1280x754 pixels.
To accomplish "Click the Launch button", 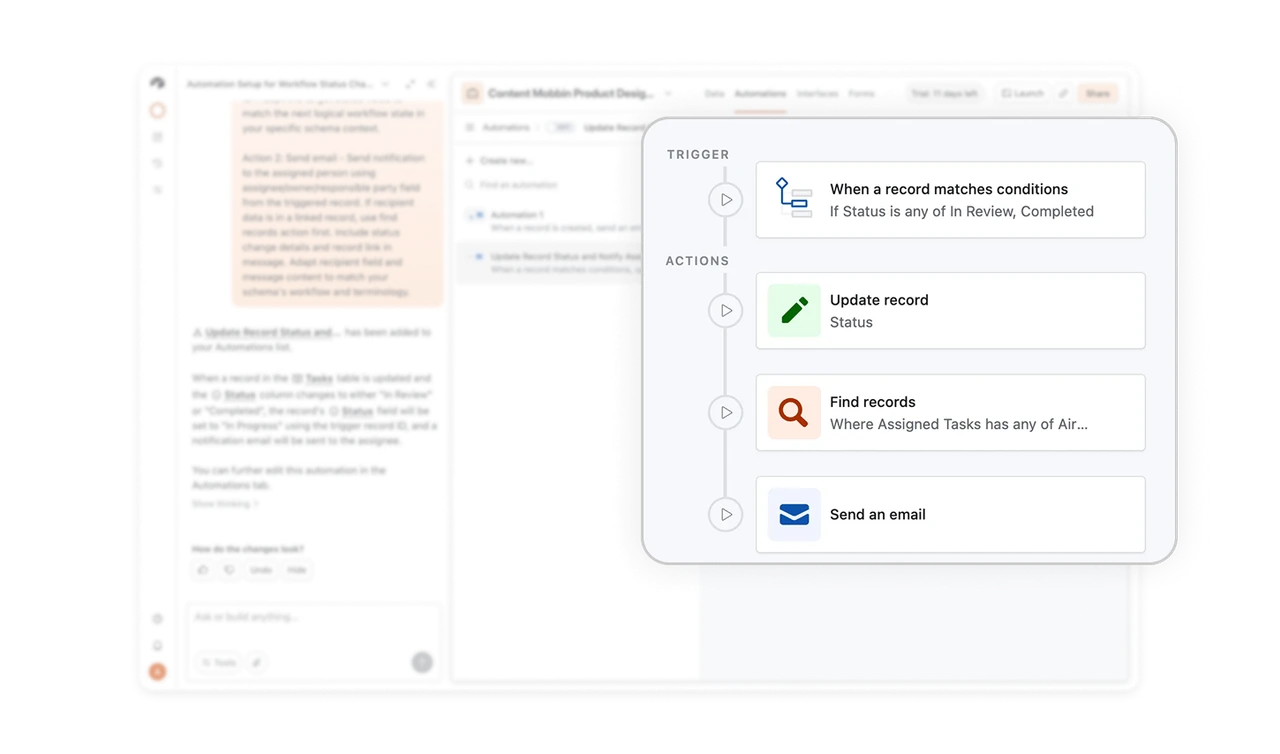I will (1022, 94).
